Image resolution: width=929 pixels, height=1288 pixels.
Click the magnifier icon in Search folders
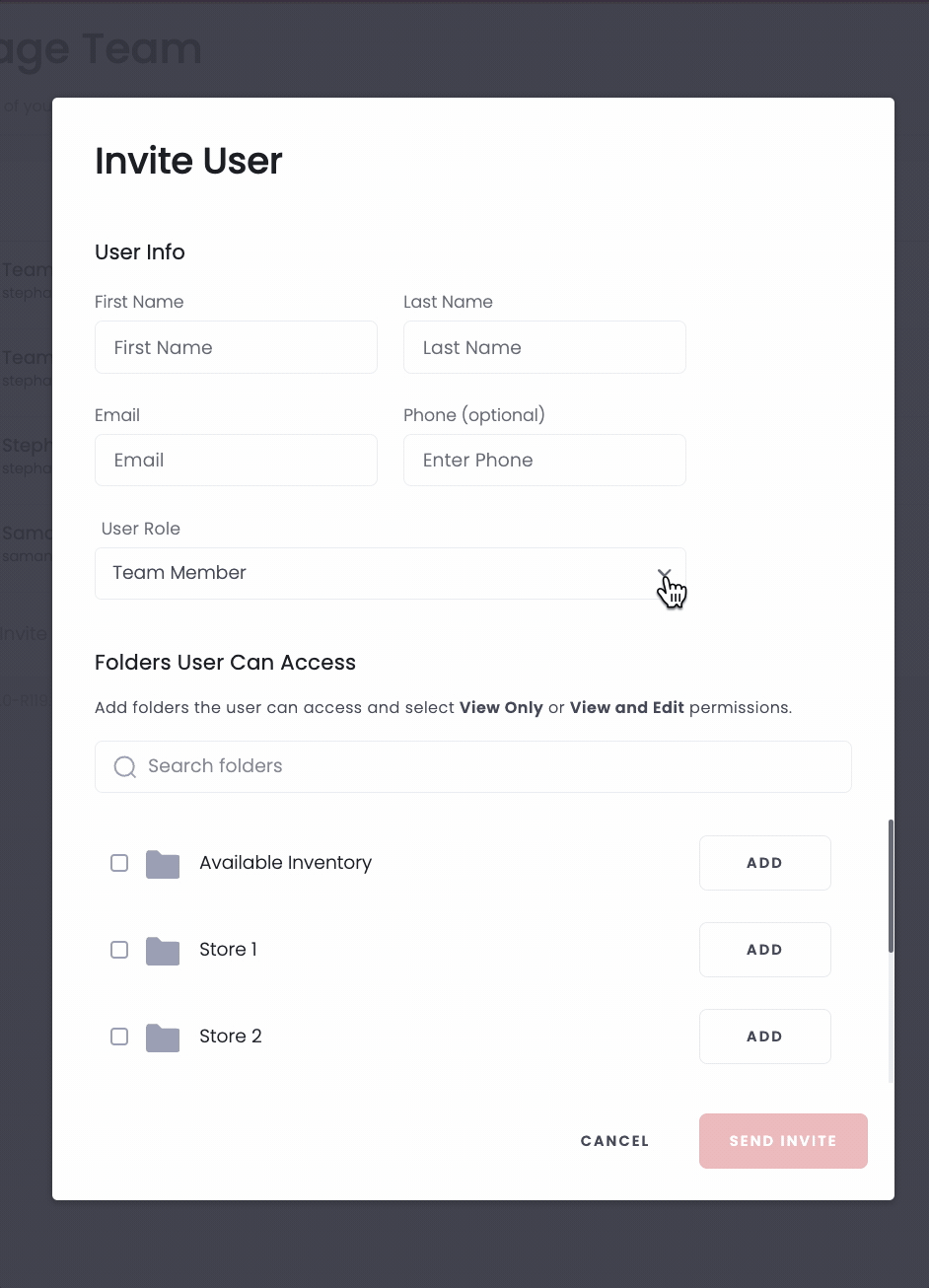click(125, 767)
